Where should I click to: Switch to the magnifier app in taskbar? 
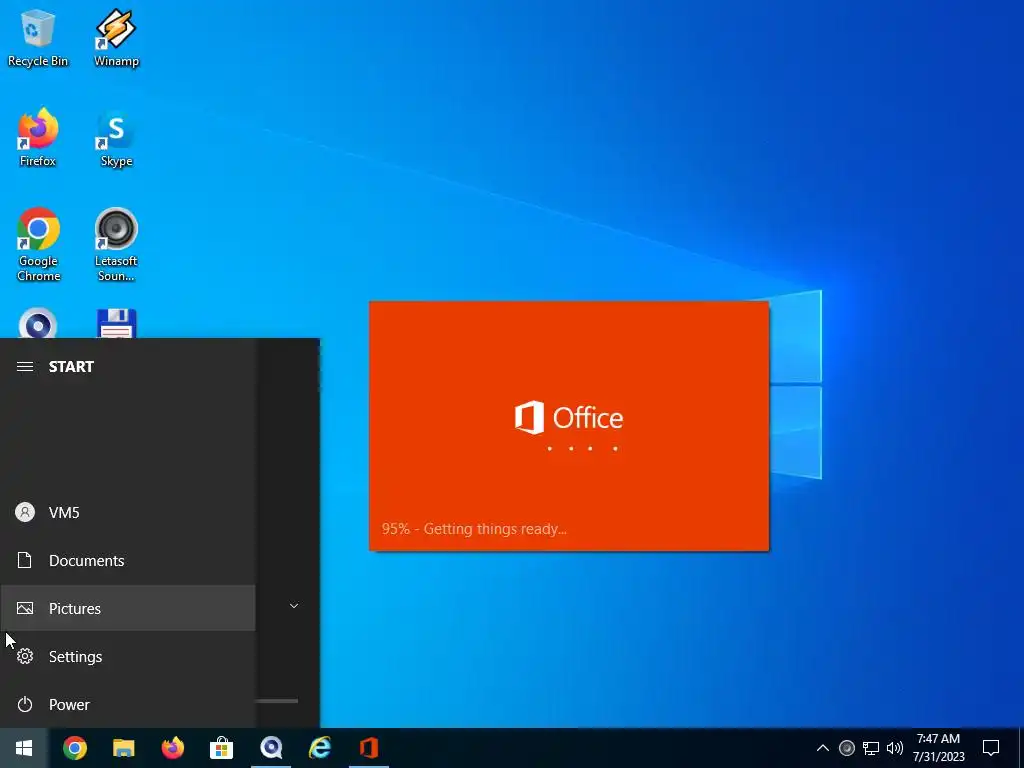click(x=271, y=748)
